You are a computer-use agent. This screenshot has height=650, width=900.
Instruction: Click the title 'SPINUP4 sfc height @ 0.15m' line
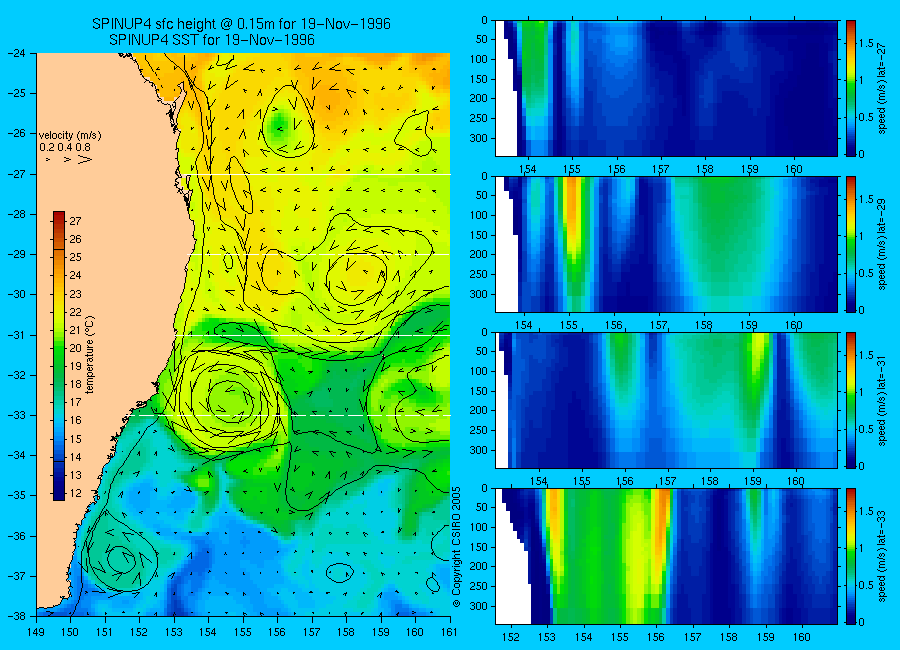(241, 24)
